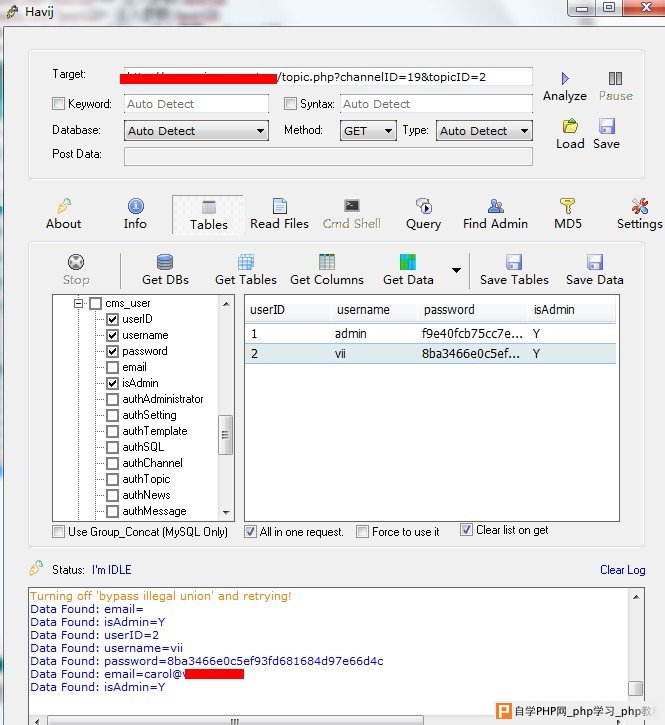
Task: Toggle Clear list on get checkbox
Action: click(466, 530)
